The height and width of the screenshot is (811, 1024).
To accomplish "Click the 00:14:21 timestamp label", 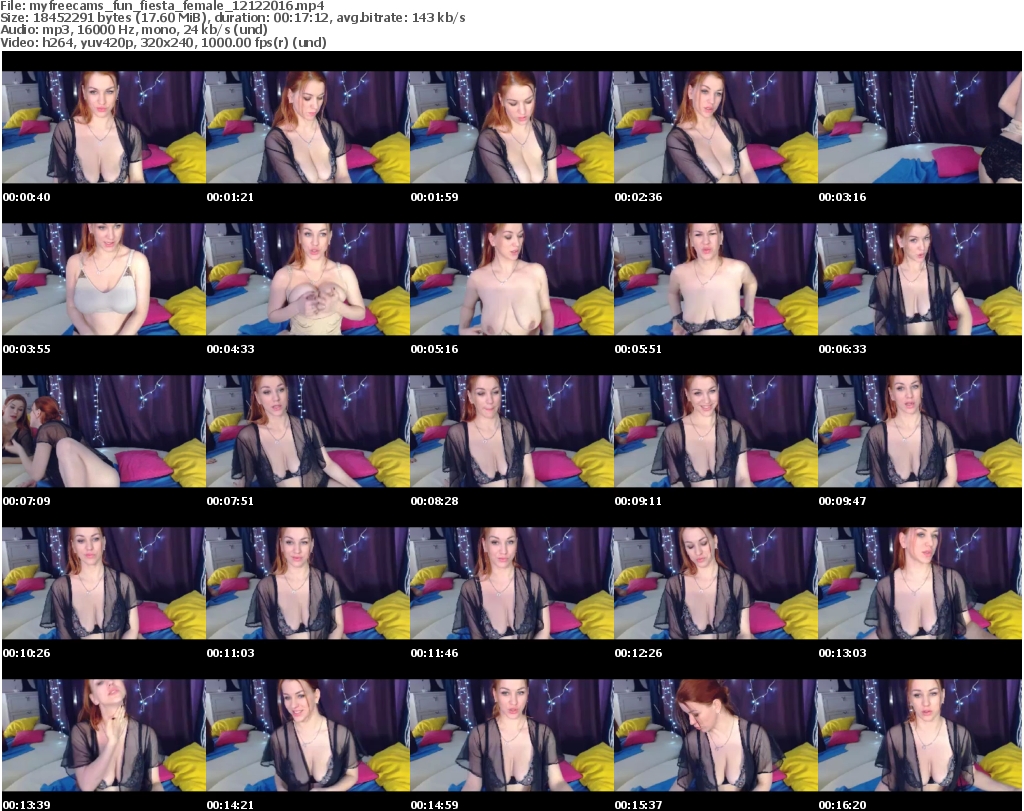I will [x=230, y=805].
